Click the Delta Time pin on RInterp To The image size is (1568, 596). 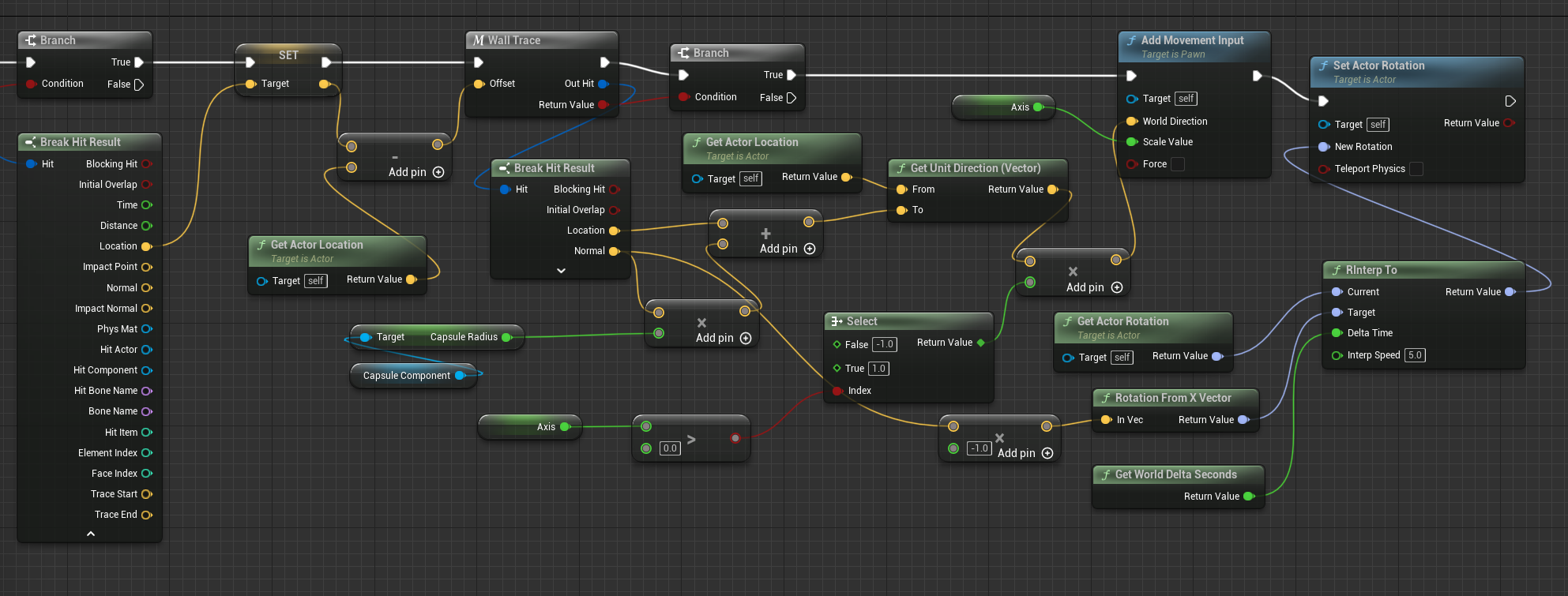click(1337, 333)
